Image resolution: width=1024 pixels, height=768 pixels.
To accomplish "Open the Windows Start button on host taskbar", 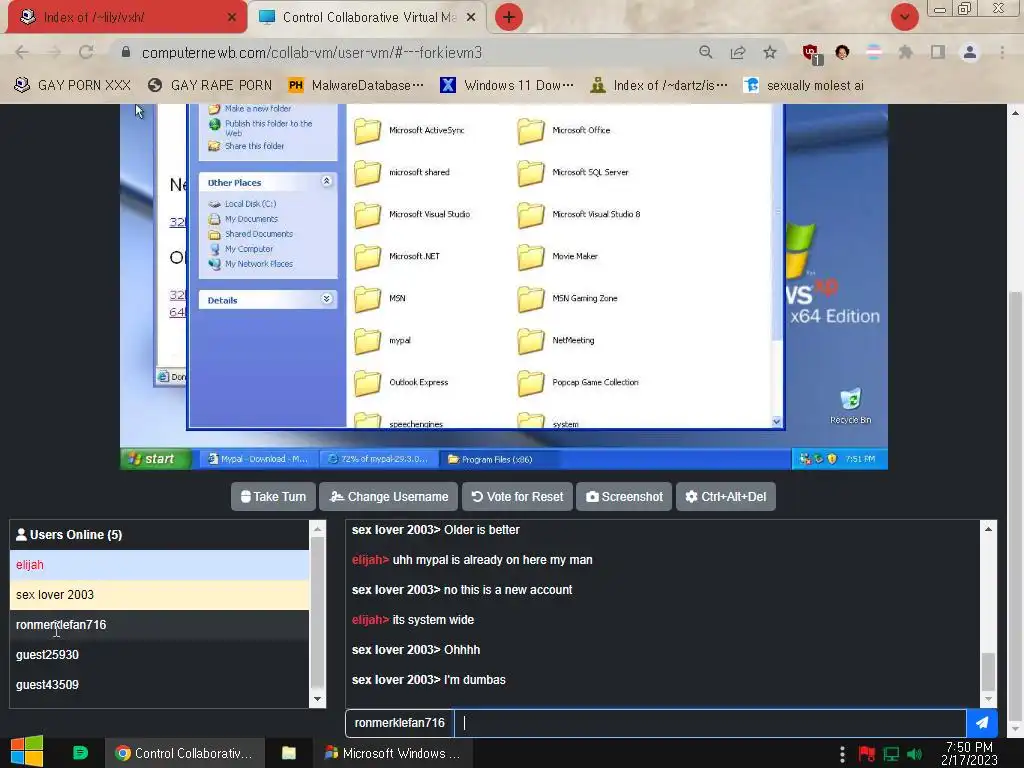I will [x=27, y=752].
